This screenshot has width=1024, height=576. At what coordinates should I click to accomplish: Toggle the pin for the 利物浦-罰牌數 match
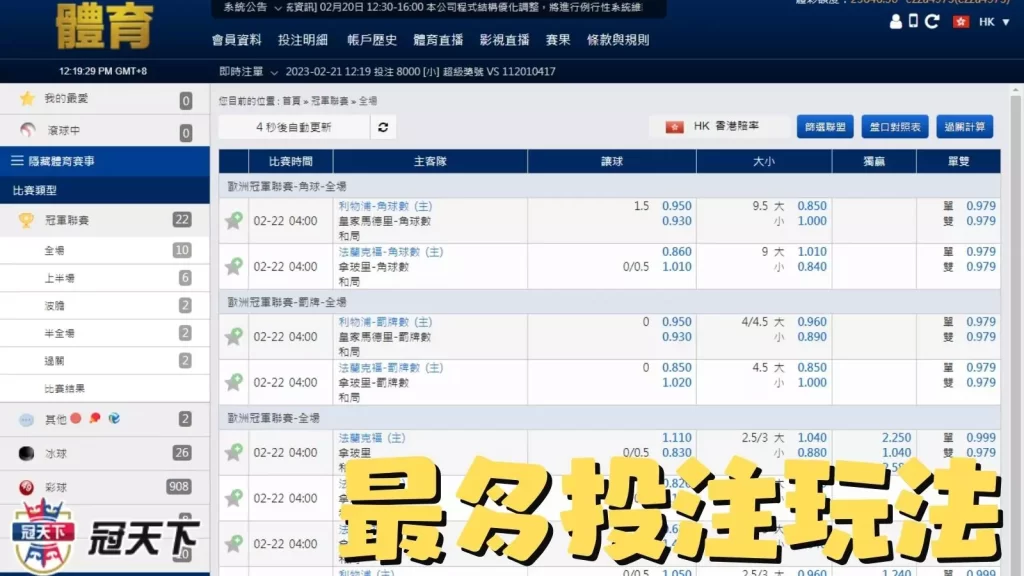tap(232, 336)
